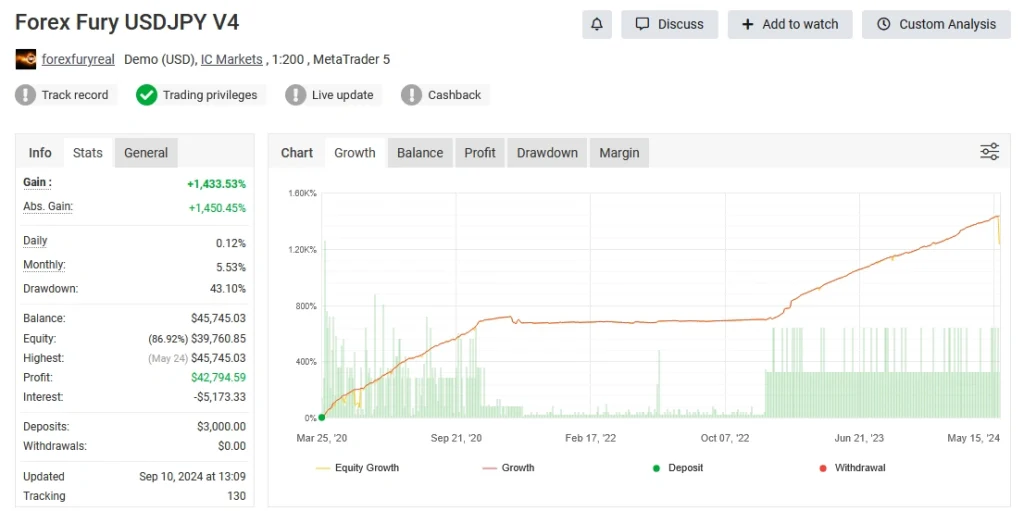Screen dimensions: 1024x511
Task: Click the notification bell icon
Action: pos(597,24)
